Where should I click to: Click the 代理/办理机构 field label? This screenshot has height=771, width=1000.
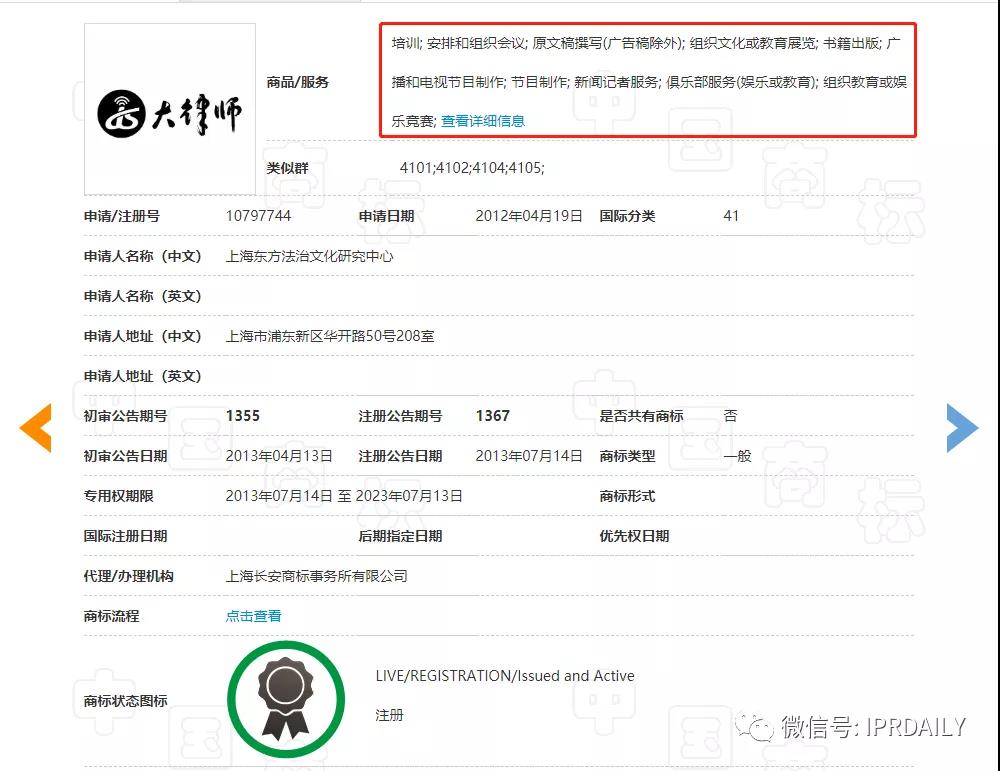[128, 576]
